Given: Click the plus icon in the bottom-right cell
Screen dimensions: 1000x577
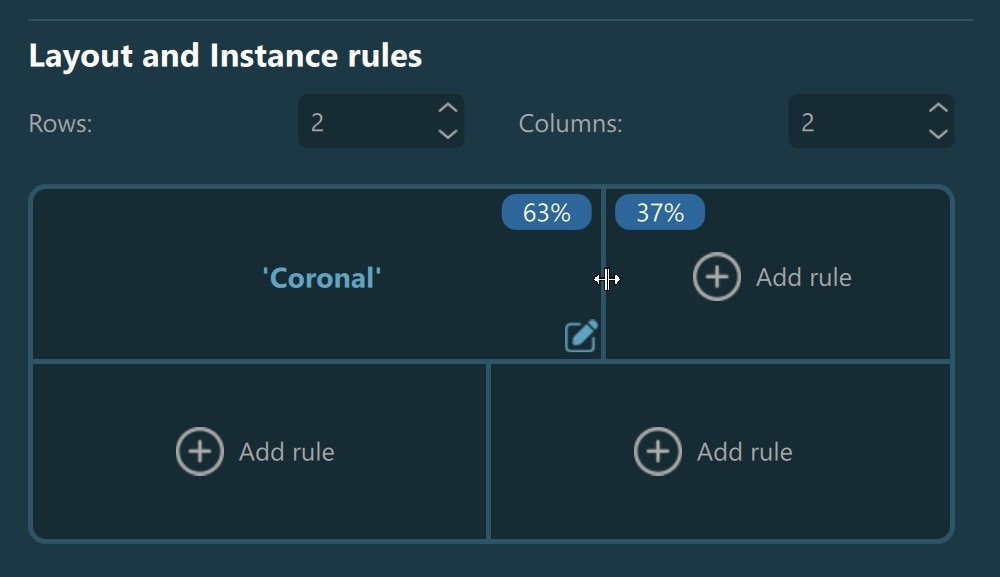Looking at the screenshot, I should (x=658, y=452).
